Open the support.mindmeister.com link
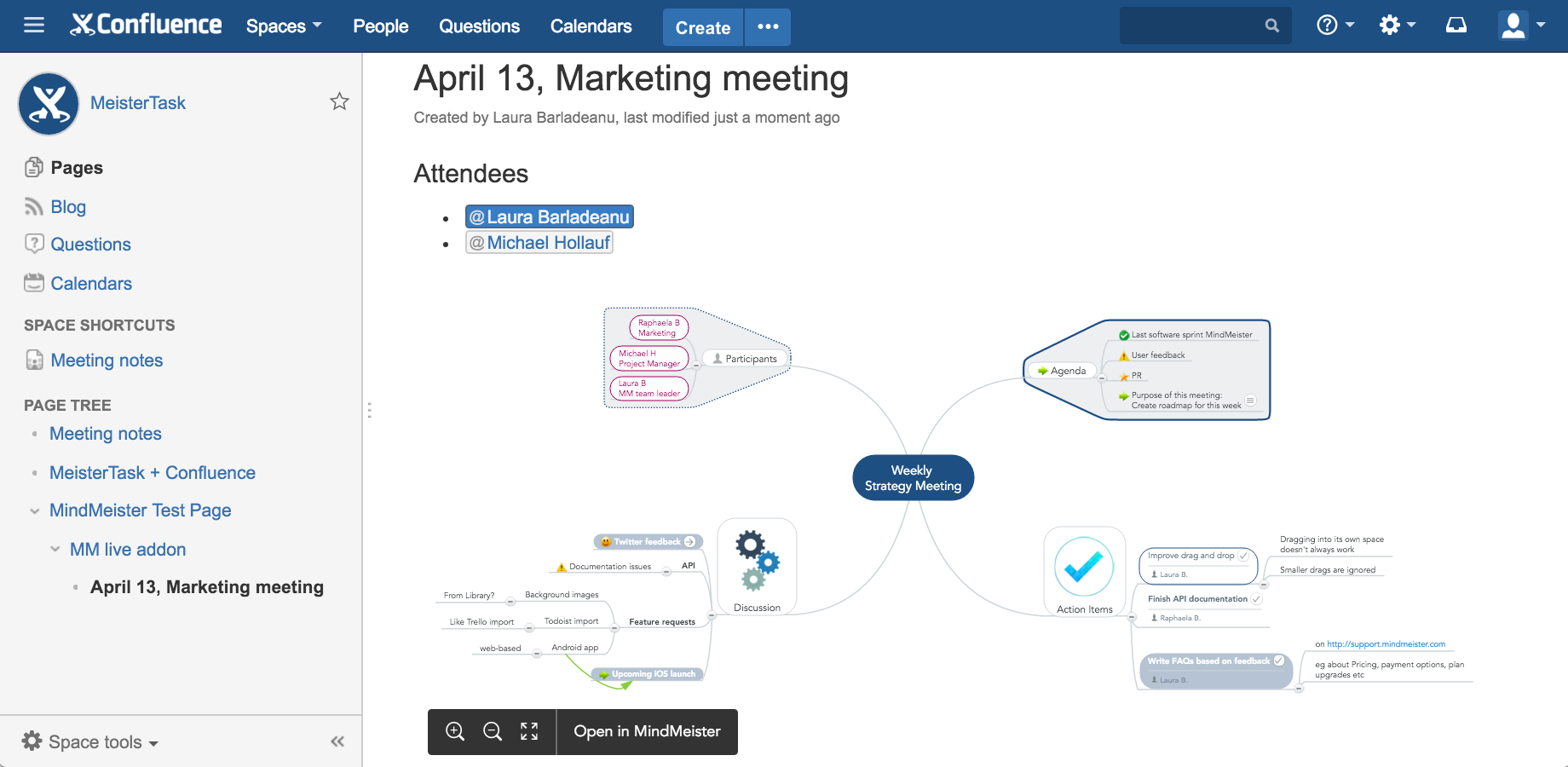The width and height of the screenshot is (1568, 767). pos(1386,644)
